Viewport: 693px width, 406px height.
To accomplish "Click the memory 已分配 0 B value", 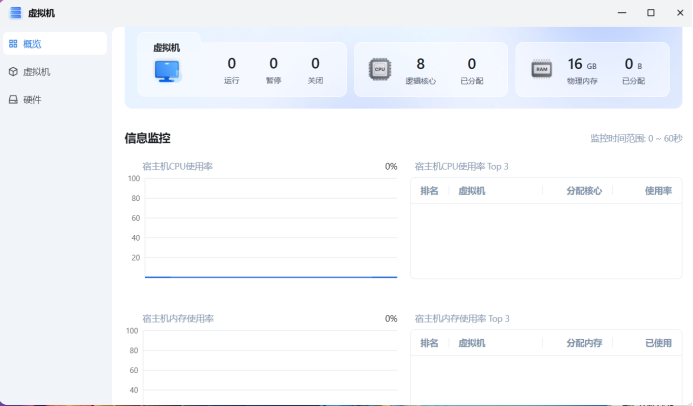I will [x=633, y=65].
